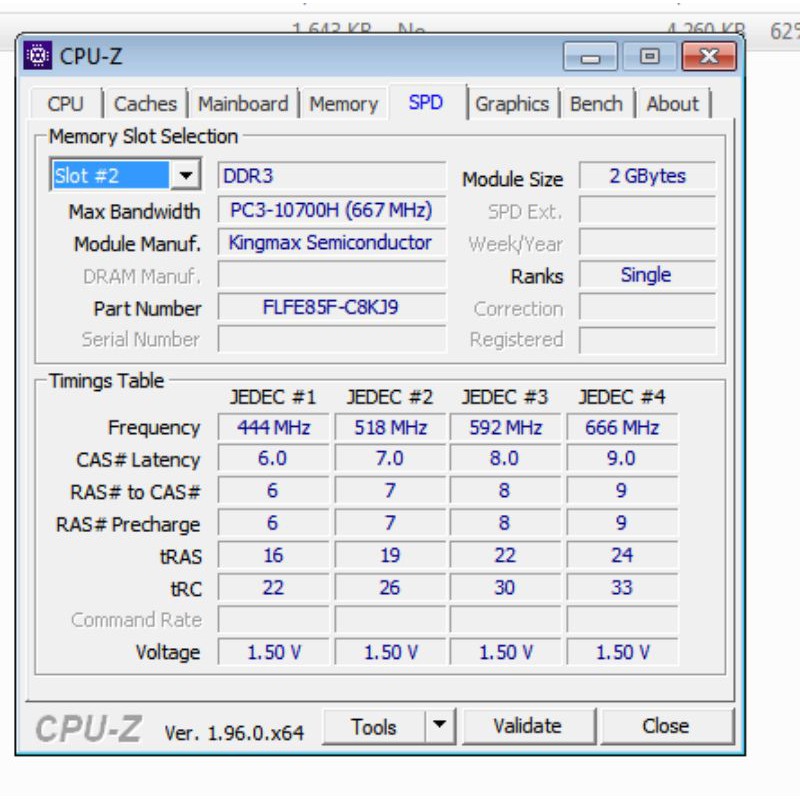This screenshot has width=800, height=800.
Task: Go to the Mainboard tab
Action: click(243, 104)
